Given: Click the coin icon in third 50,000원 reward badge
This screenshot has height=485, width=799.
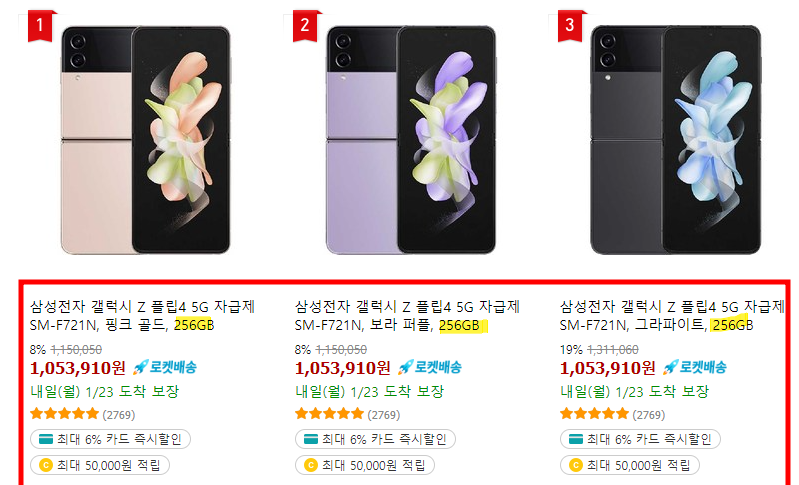Looking at the screenshot, I should pyautogui.click(x=576, y=465).
